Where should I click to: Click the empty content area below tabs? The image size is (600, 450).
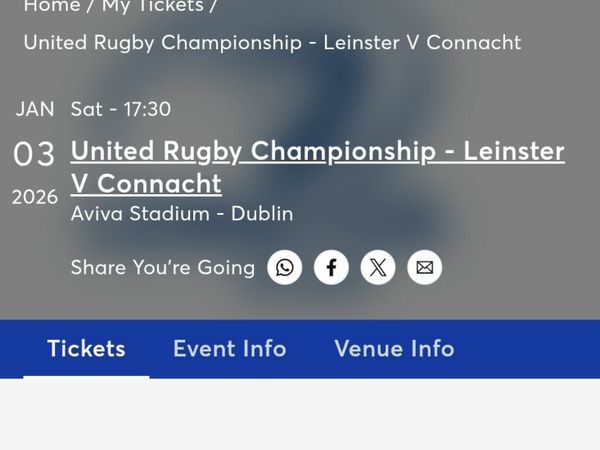click(300, 415)
